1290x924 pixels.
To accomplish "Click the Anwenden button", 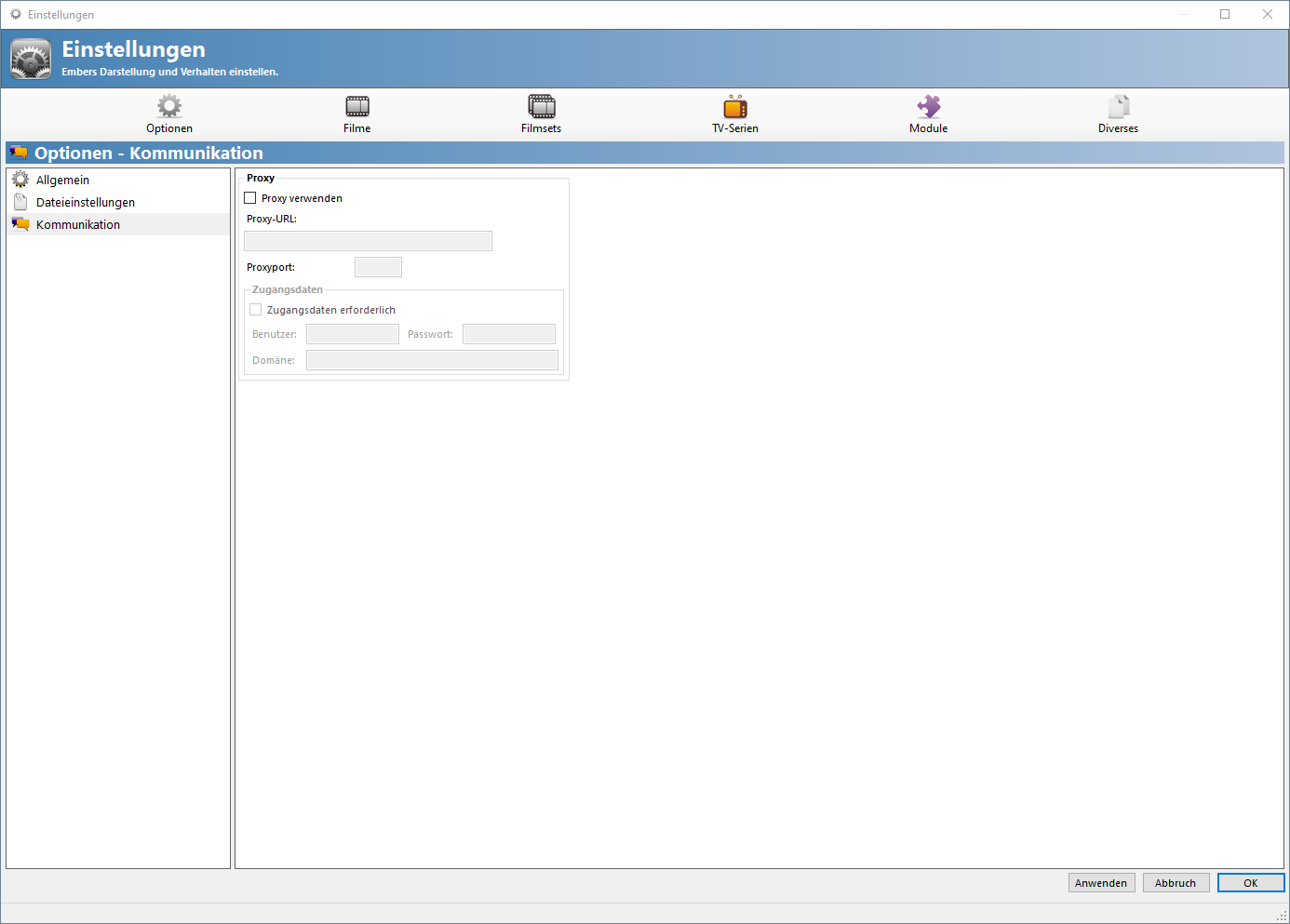I will [1102, 883].
